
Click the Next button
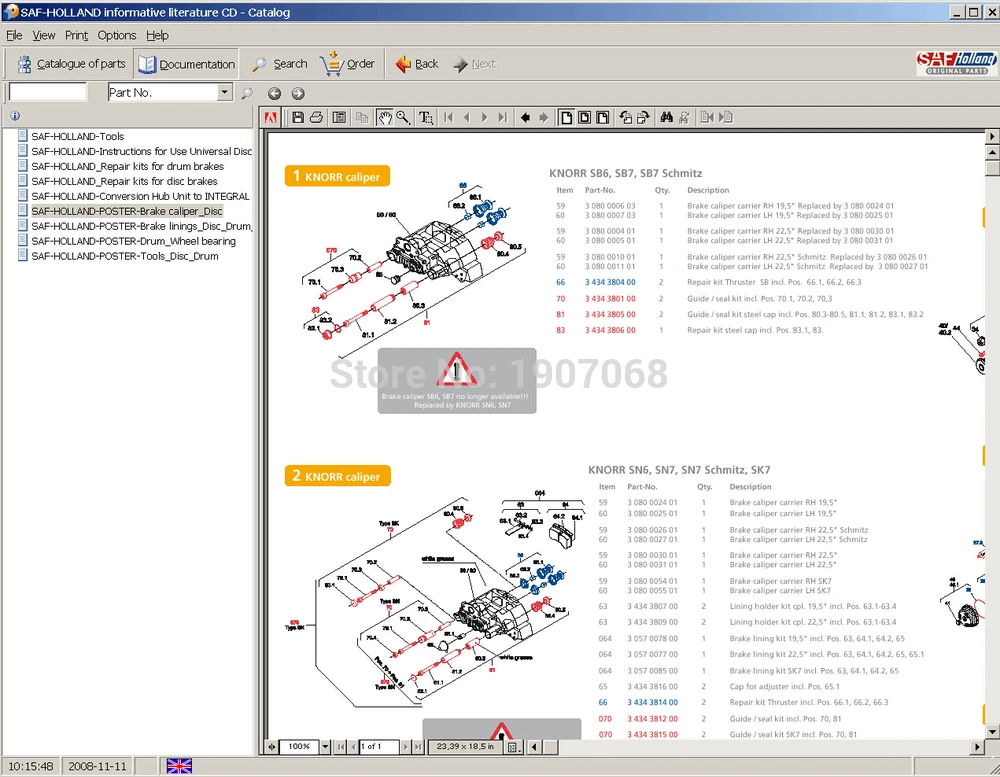pyautogui.click(x=474, y=64)
